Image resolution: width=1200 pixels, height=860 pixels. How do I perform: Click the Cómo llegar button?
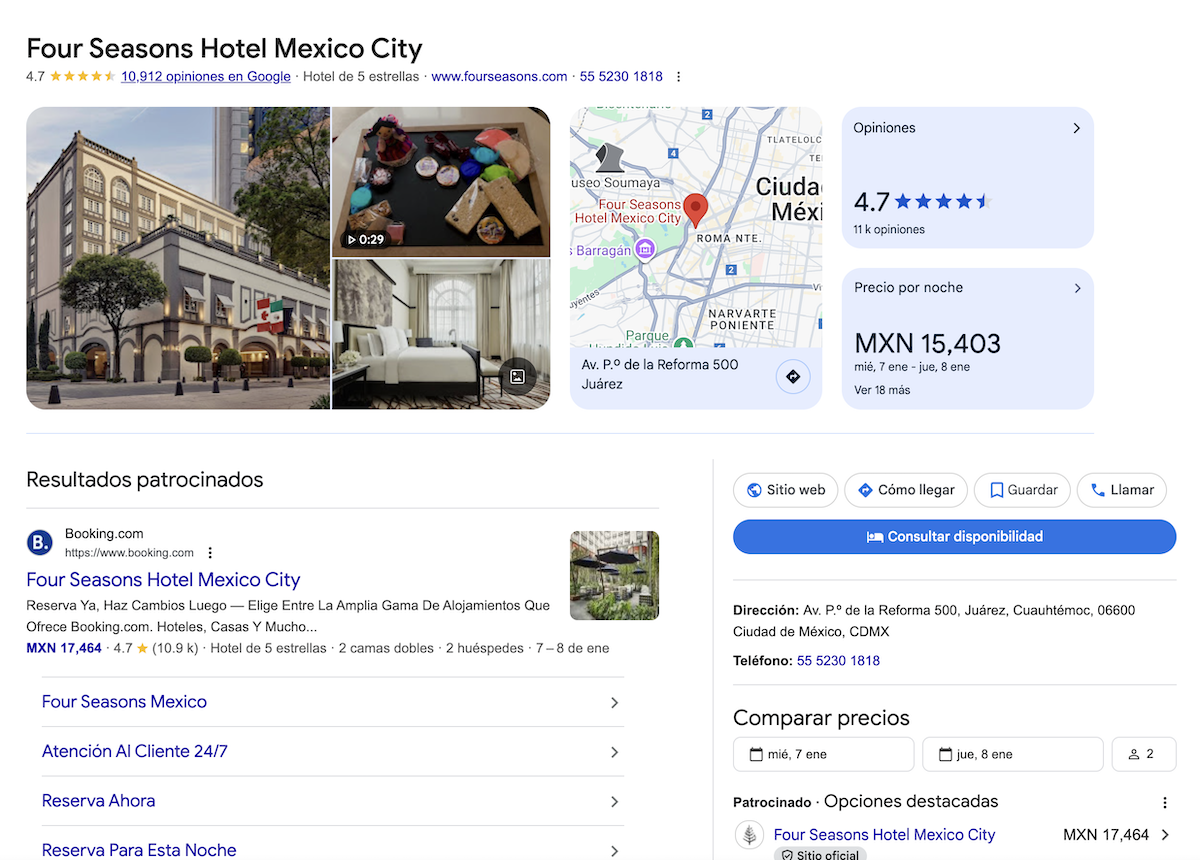(x=906, y=490)
